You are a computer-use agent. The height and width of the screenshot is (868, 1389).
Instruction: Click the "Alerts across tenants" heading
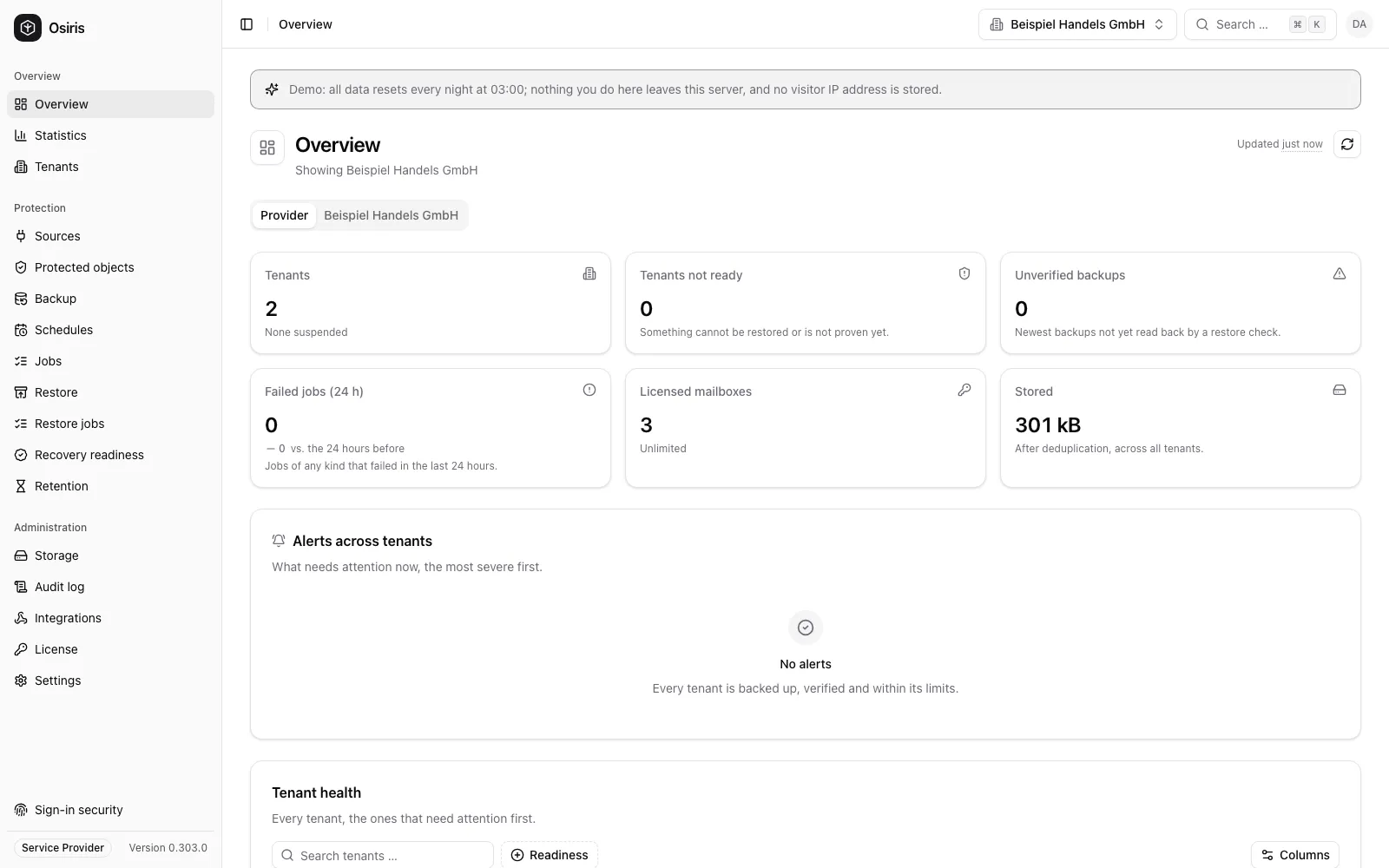click(x=362, y=541)
